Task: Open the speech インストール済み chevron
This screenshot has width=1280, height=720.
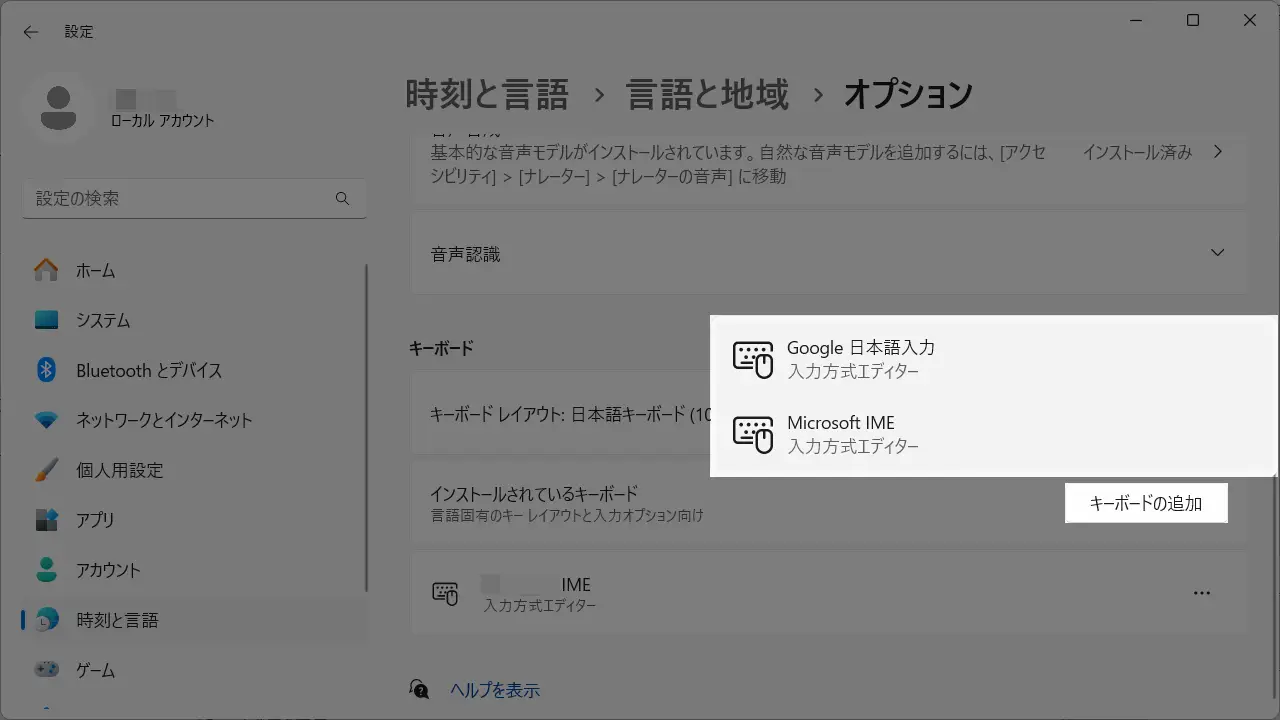Action: point(1217,152)
